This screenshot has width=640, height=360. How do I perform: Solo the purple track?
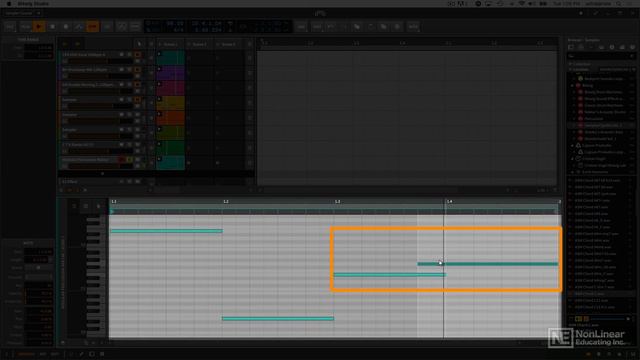pyautogui.click(x=129, y=69)
